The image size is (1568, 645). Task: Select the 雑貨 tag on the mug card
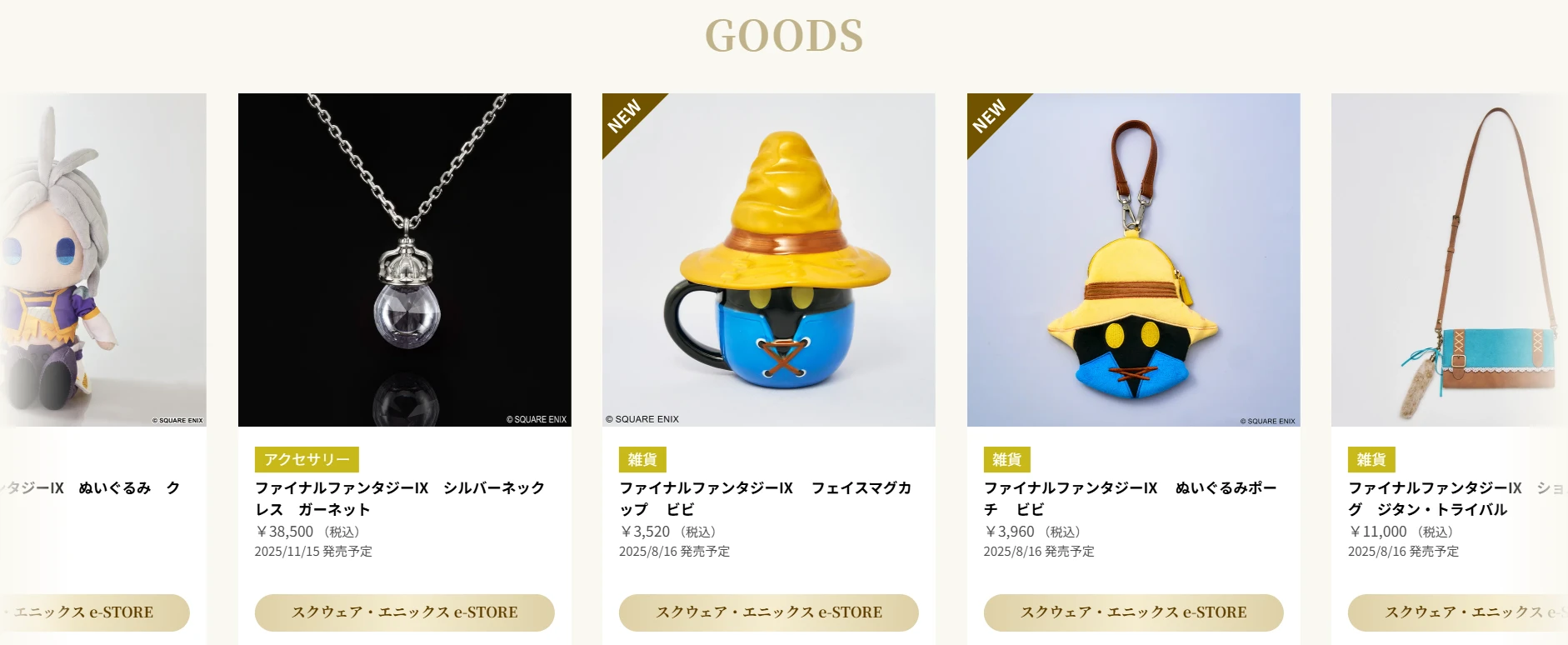(642, 459)
